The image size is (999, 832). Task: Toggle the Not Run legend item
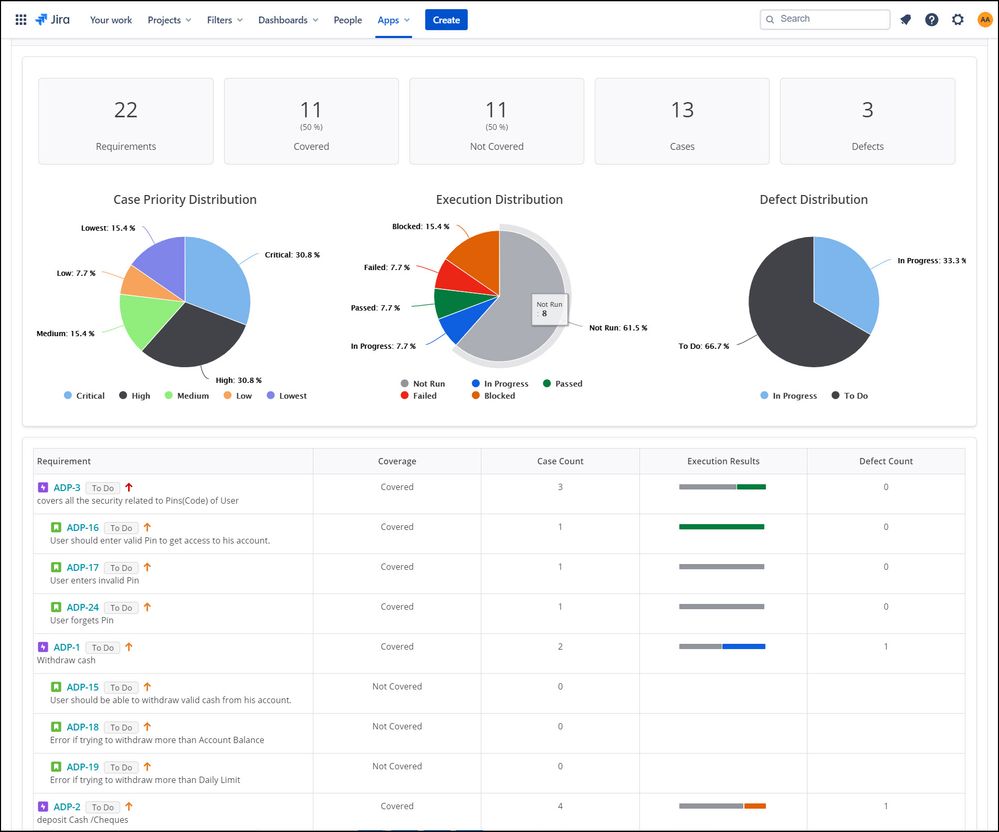(x=423, y=384)
